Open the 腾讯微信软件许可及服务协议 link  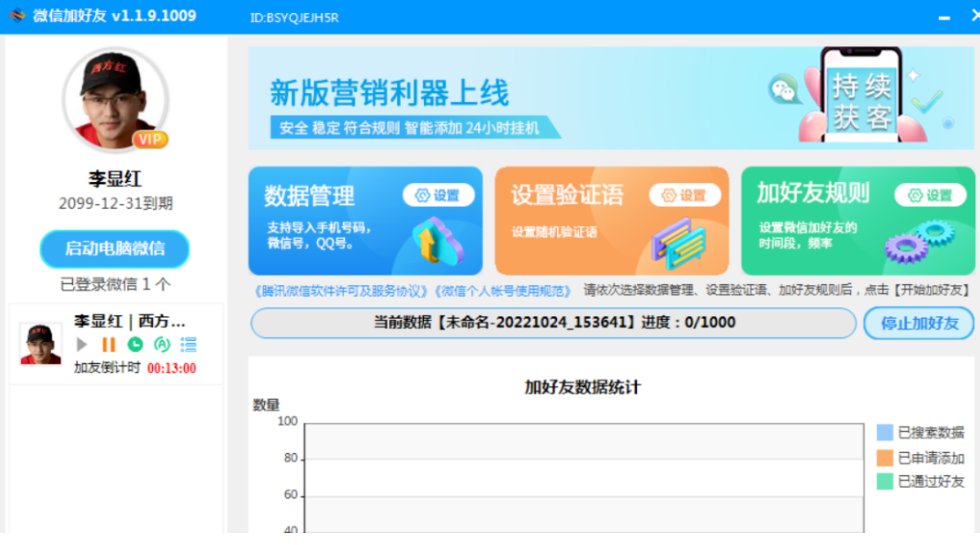pos(341,291)
